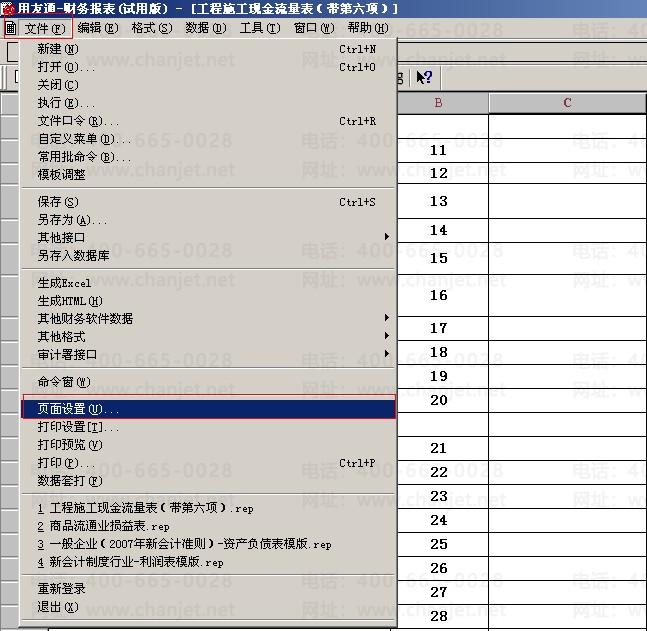
Task: Expand the 审计署接口 submenu
Action: pyautogui.click(x=208, y=354)
